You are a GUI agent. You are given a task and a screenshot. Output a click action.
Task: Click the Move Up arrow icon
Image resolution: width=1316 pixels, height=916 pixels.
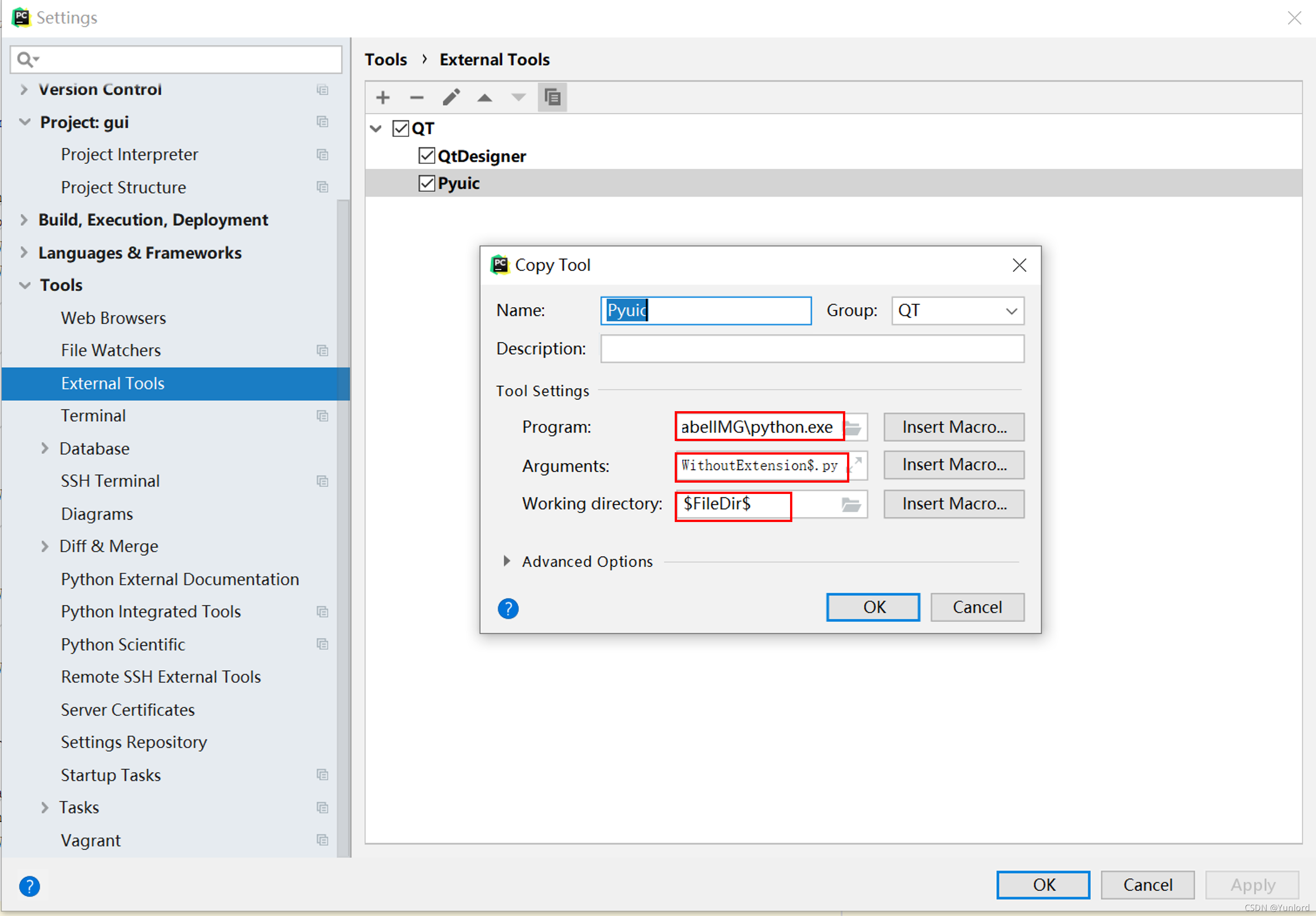coord(485,97)
